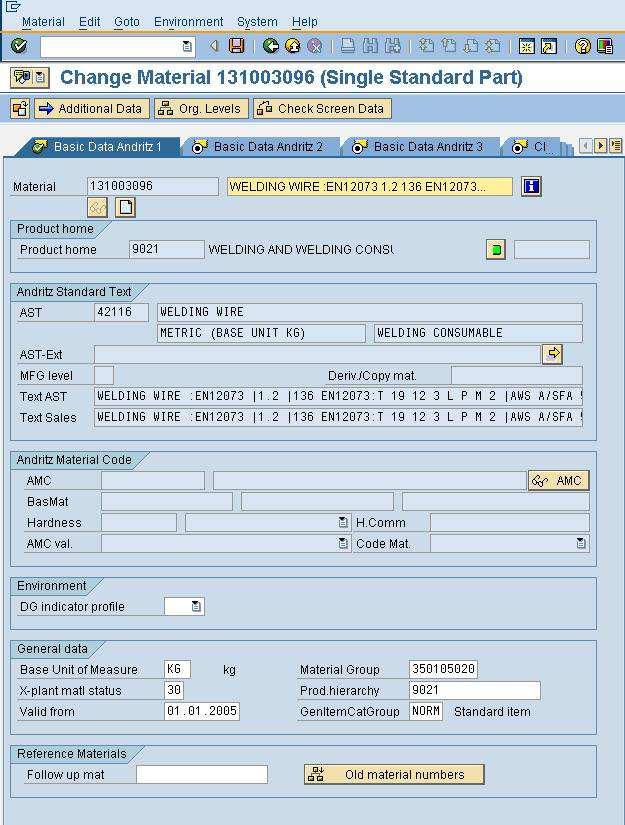Click the Base Unit of Measure field KG
625x825 pixels.
point(177,669)
